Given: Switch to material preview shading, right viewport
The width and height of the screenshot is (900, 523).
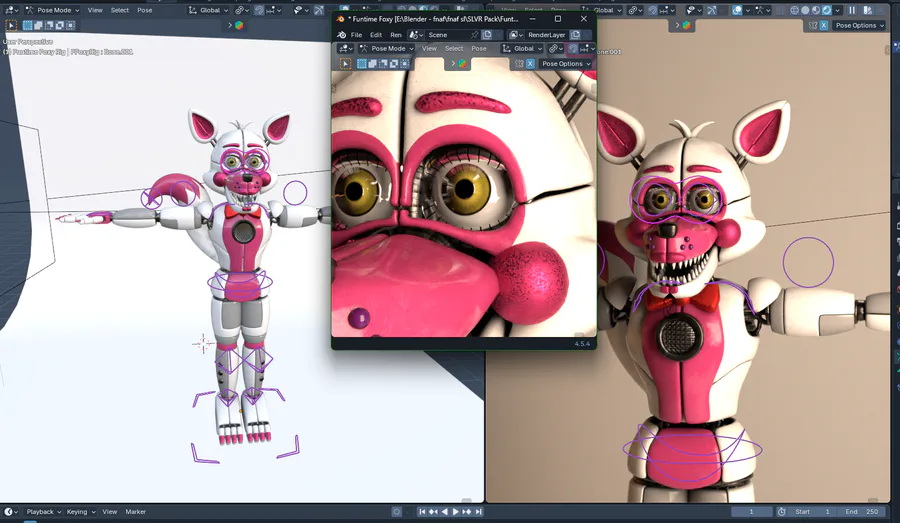Looking at the screenshot, I should click(x=816, y=10).
